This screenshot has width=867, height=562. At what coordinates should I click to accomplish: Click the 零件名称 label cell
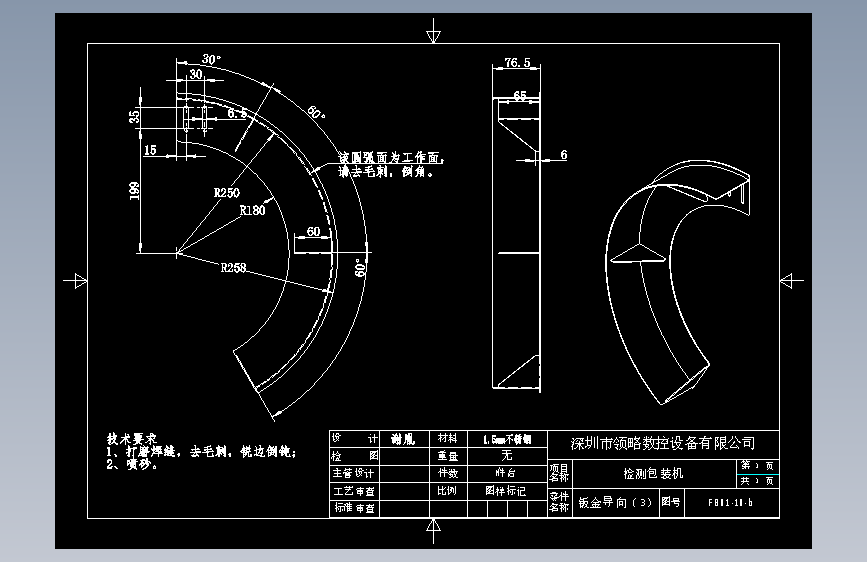click(559, 502)
